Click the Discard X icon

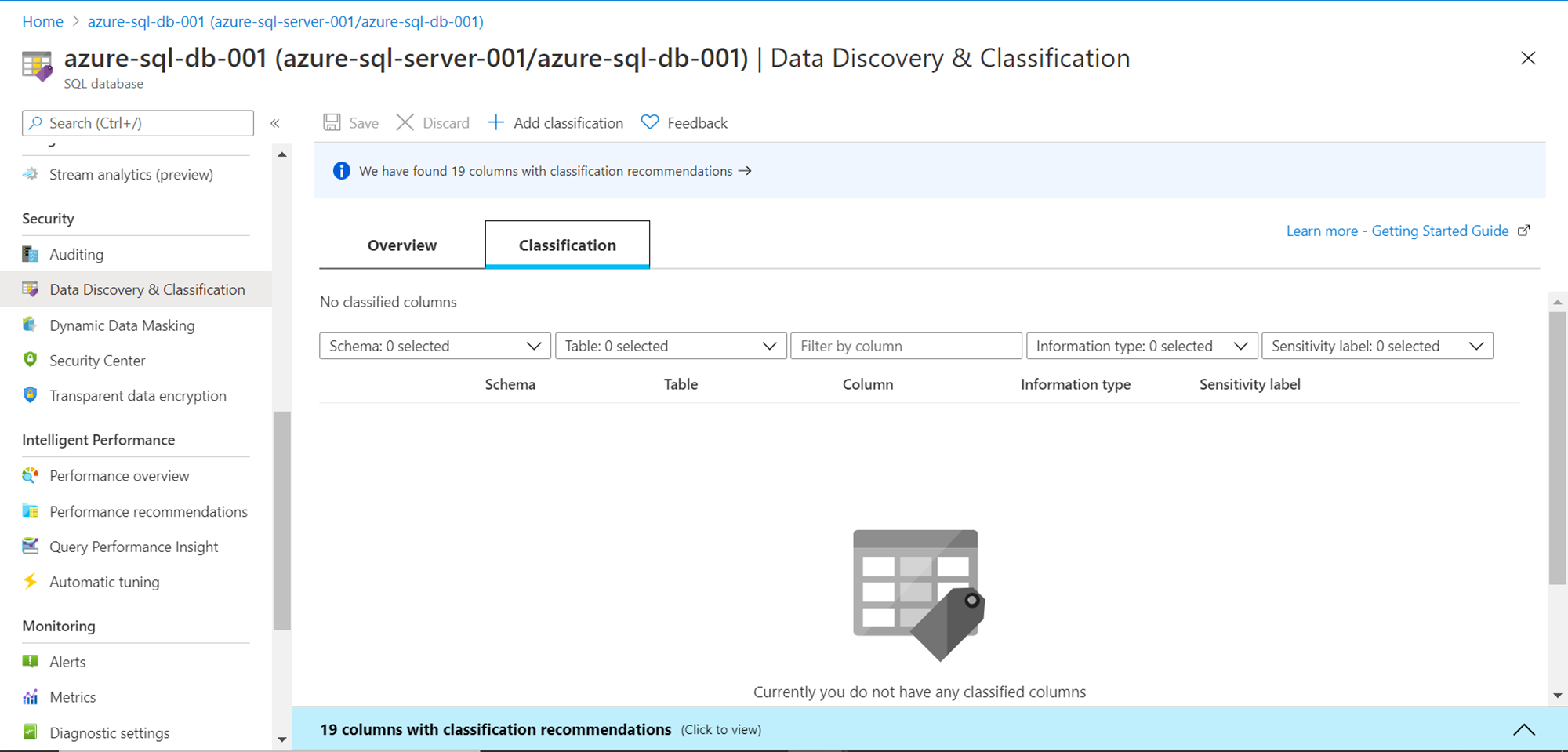(405, 122)
